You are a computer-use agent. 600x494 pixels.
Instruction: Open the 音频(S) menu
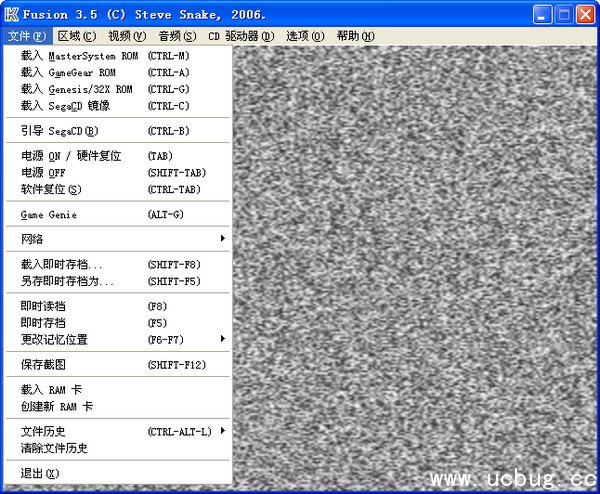(x=177, y=36)
